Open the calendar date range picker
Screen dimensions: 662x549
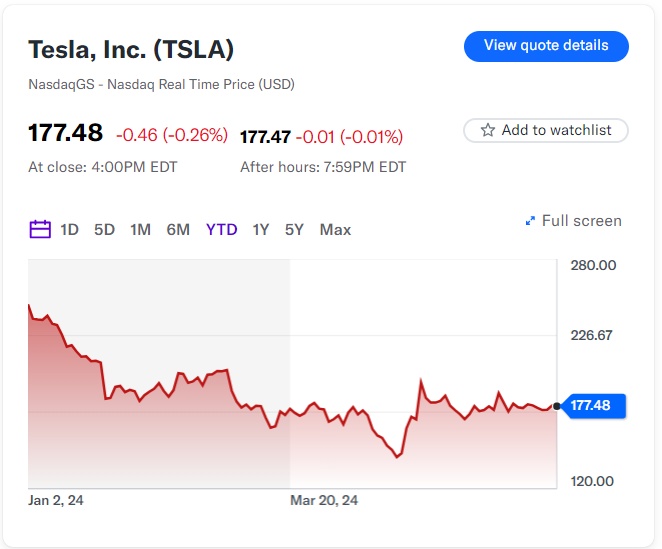pyautogui.click(x=40, y=229)
